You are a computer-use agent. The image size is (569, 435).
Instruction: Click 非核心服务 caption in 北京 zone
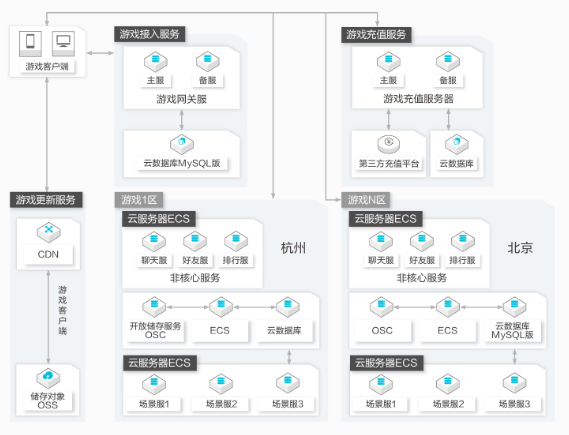coord(422,278)
